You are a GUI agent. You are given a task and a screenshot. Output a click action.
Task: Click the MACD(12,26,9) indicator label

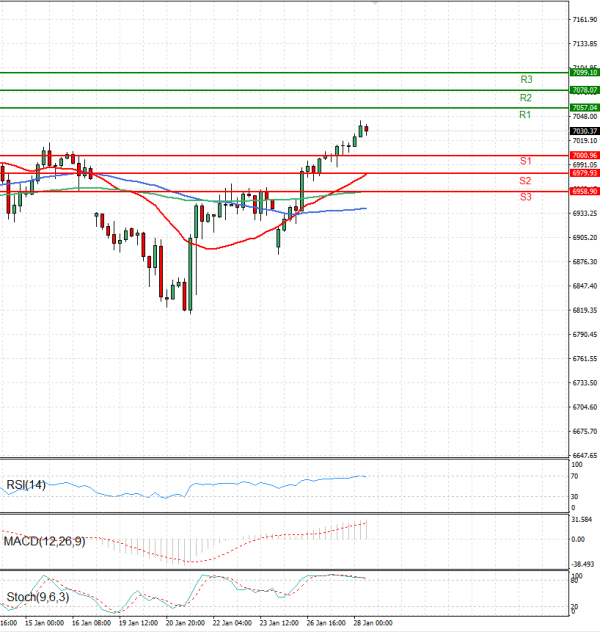pyautogui.click(x=43, y=541)
